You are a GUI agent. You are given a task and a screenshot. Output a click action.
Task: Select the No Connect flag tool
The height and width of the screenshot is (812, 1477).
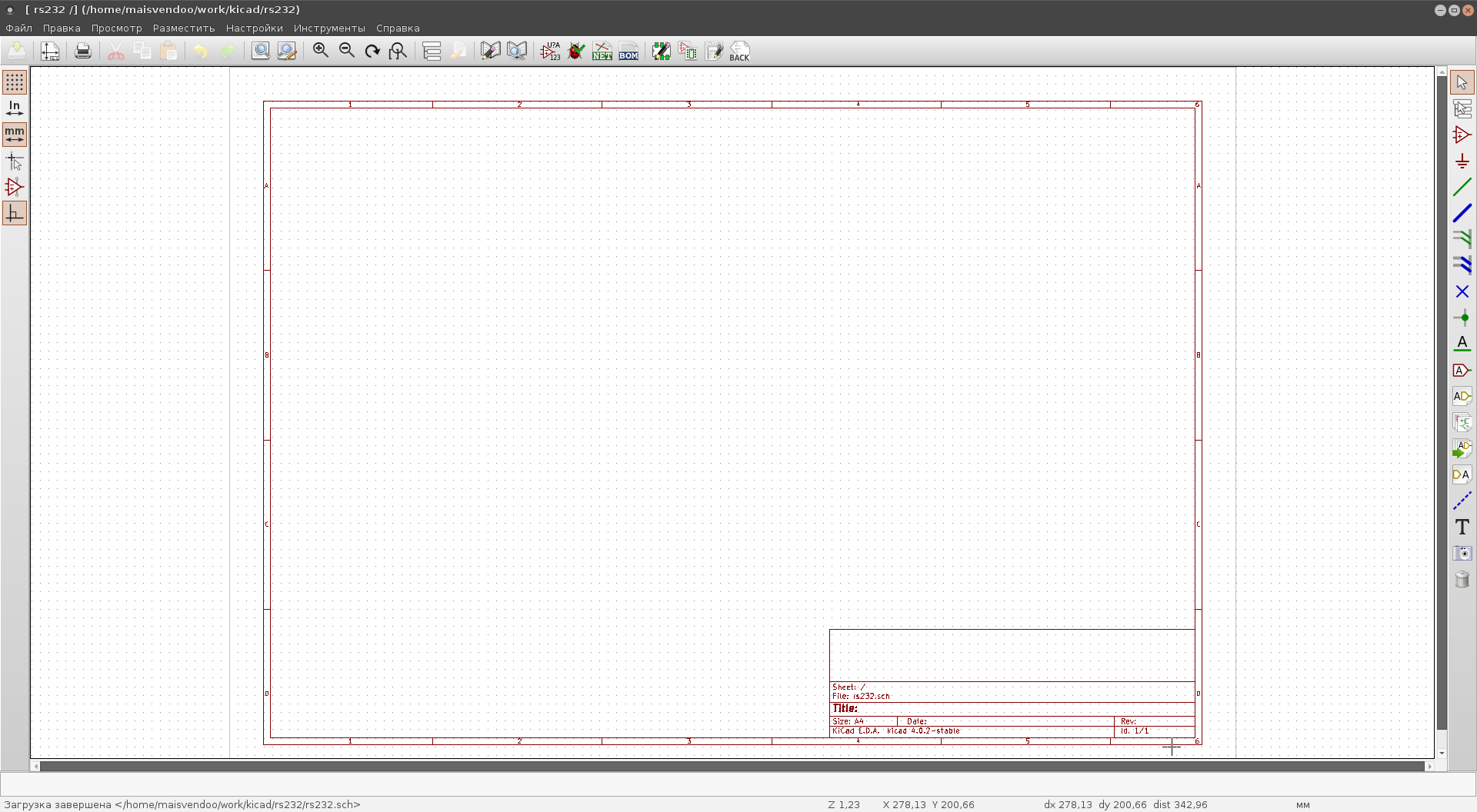coord(1462,291)
